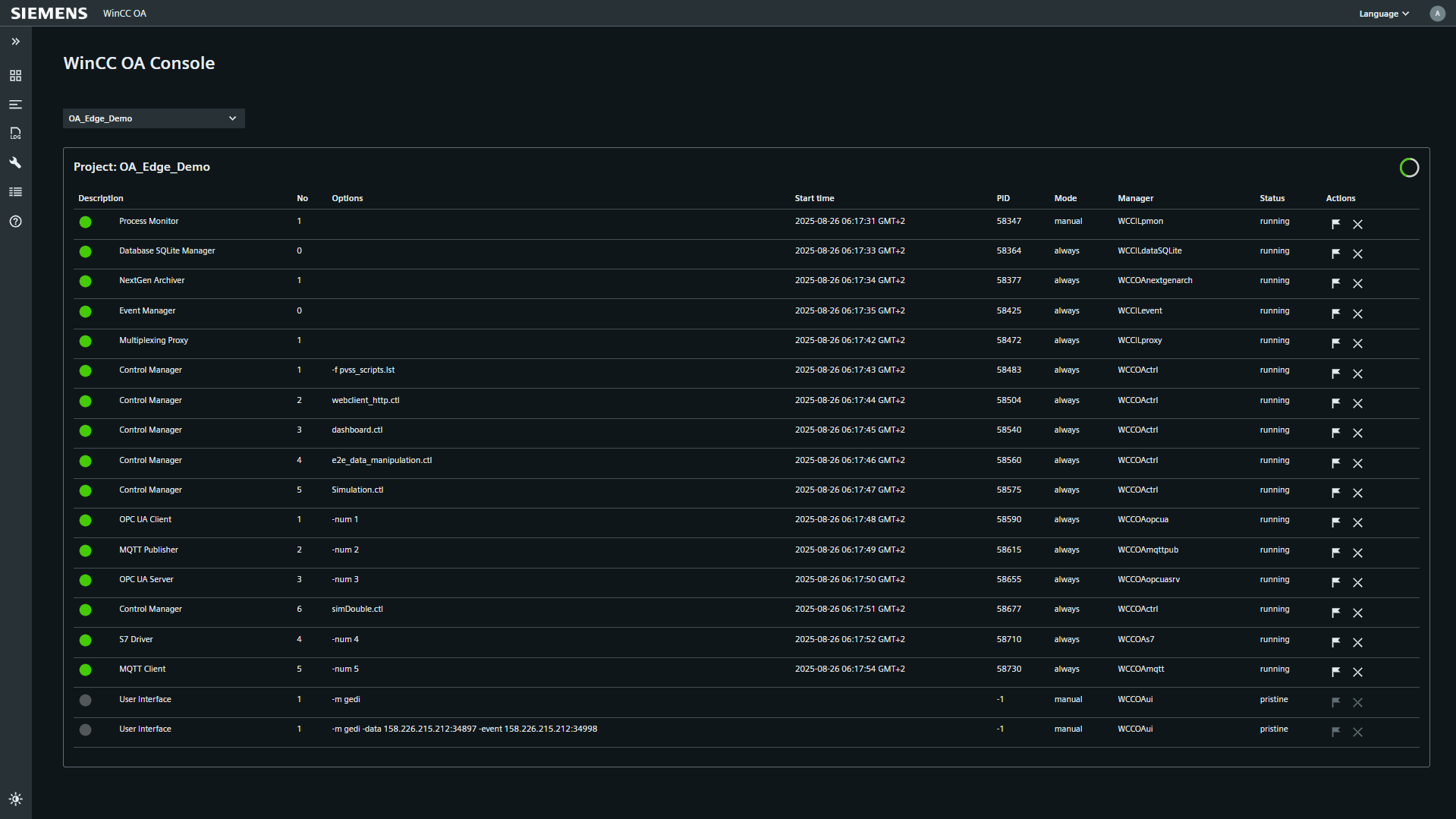Viewport: 1456px width, 819px height.
Task: Click the user avatar icon
Action: 1437,14
